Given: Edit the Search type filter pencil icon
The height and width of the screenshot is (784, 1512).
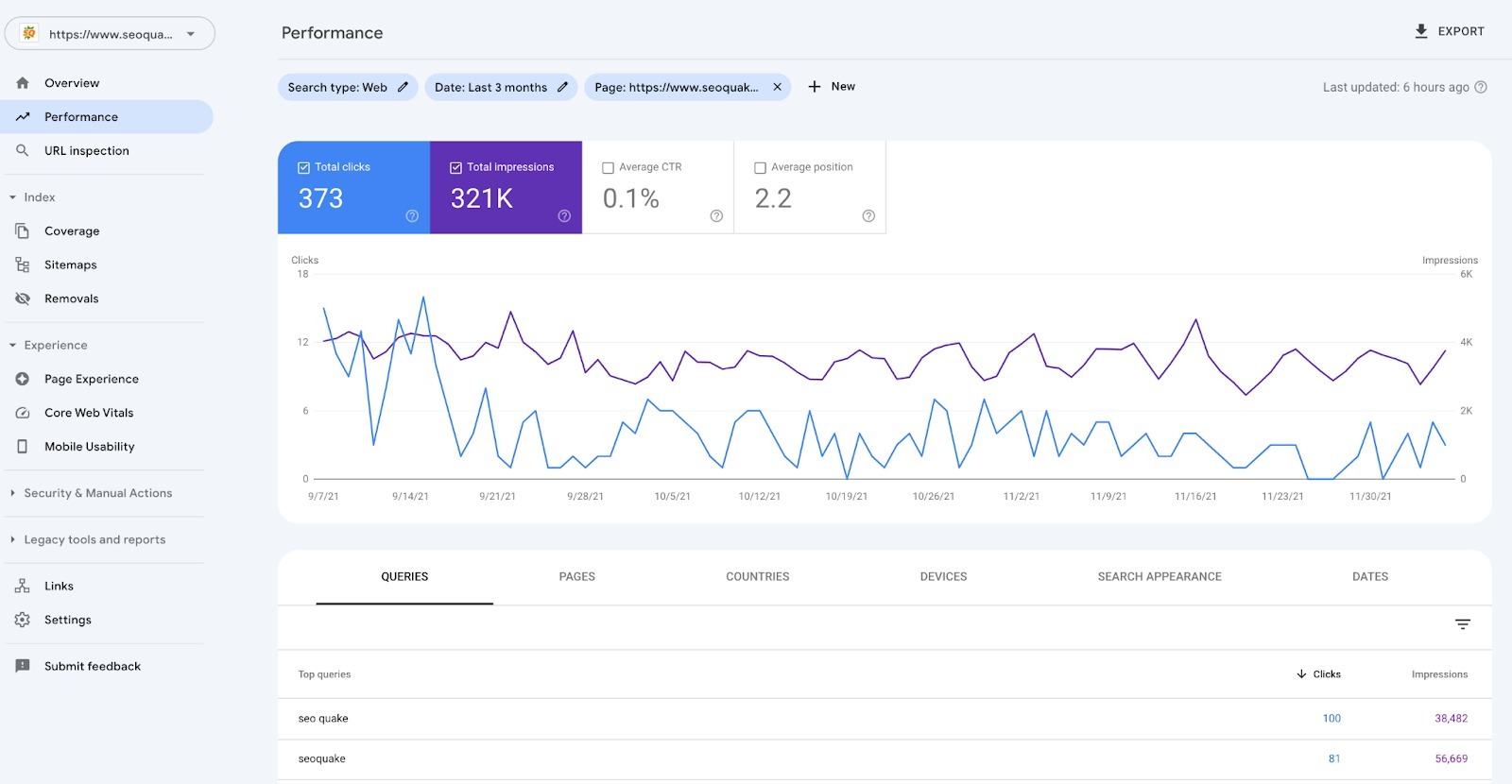Looking at the screenshot, I should [403, 87].
